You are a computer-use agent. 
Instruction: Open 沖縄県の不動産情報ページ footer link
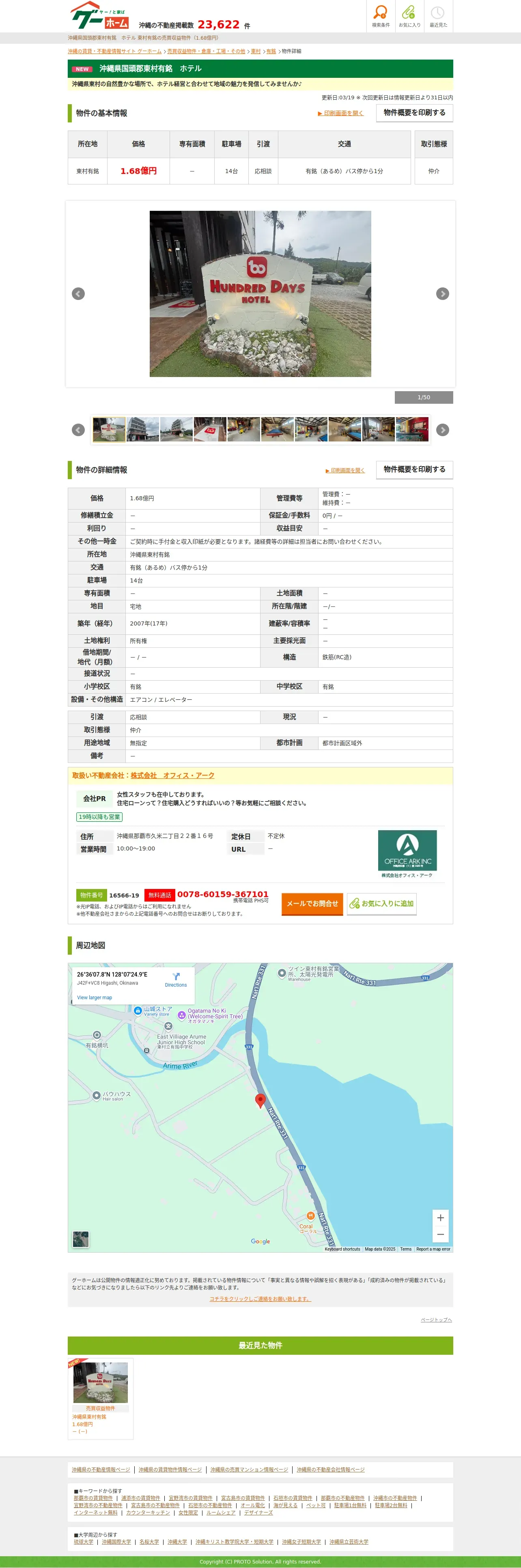[101, 1469]
